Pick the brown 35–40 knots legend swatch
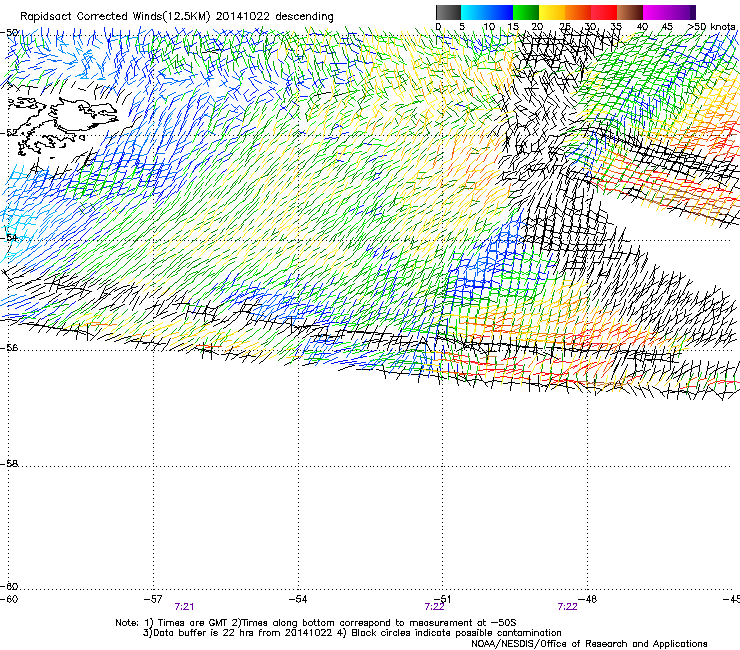 point(630,12)
